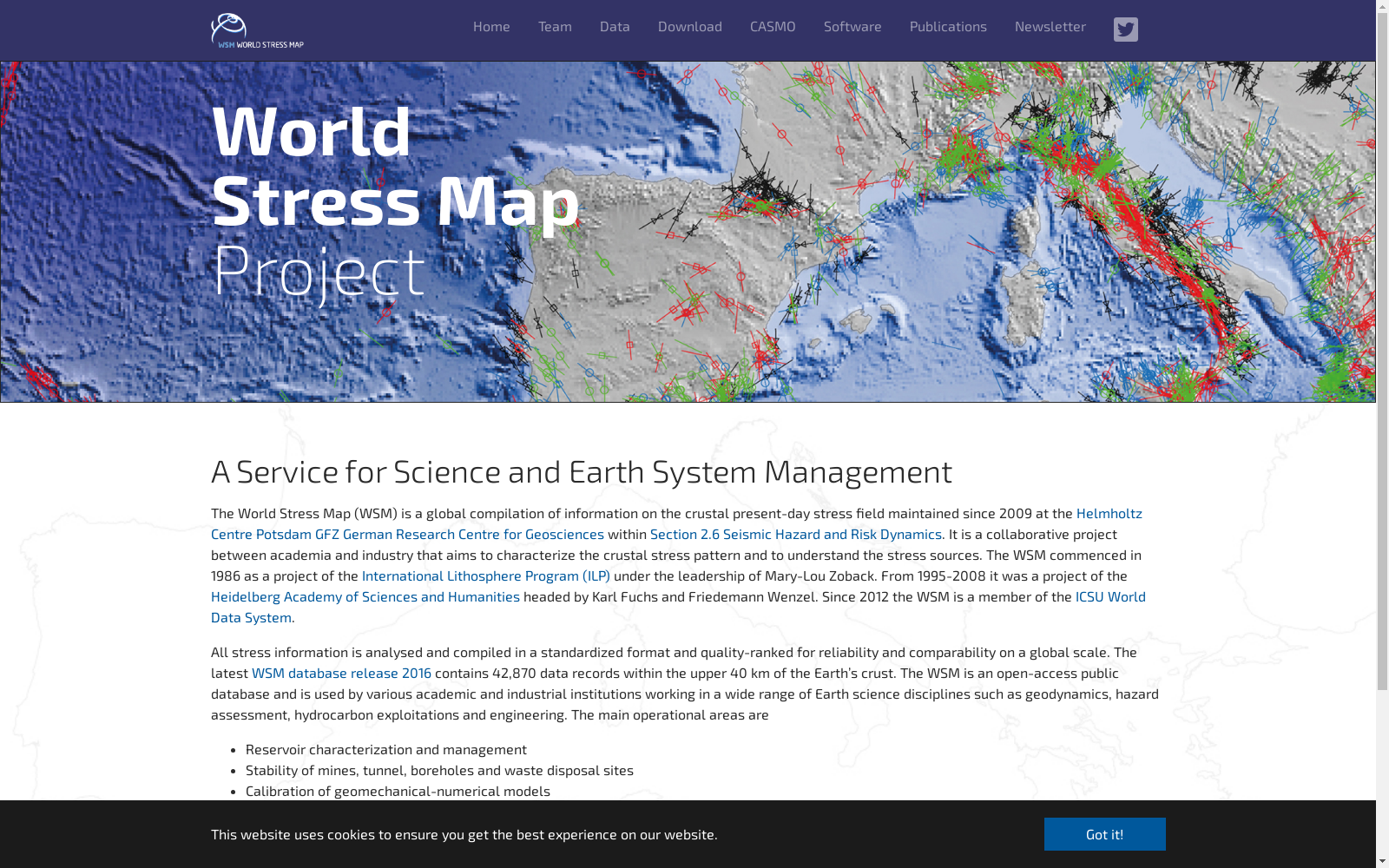Screen dimensions: 1389x868
Task: Open the CASMO page
Action: pyautogui.click(x=772, y=27)
